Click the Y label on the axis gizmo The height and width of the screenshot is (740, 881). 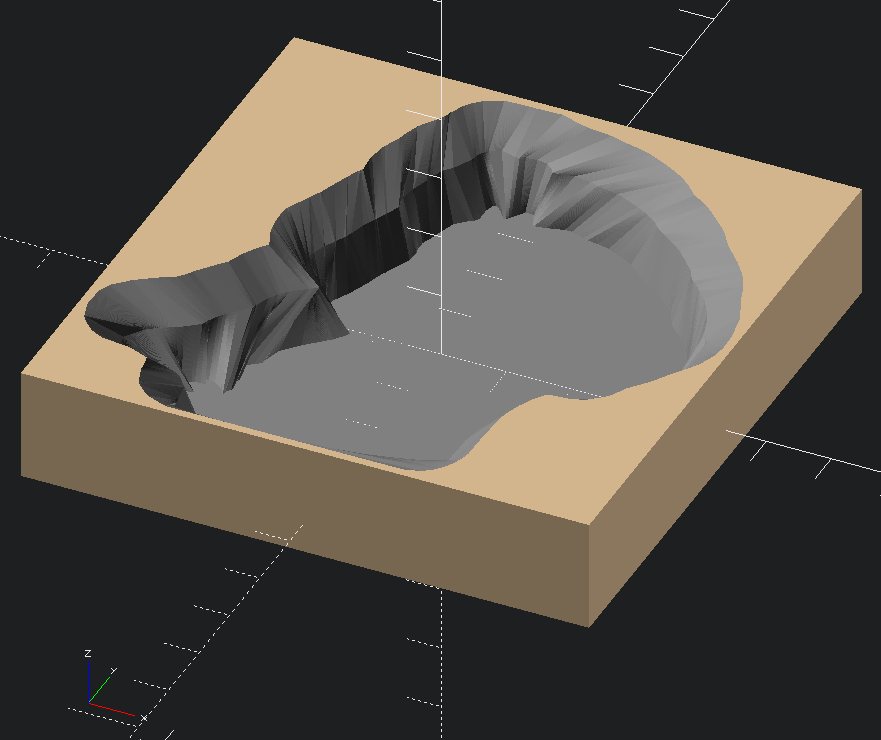point(113,671)
